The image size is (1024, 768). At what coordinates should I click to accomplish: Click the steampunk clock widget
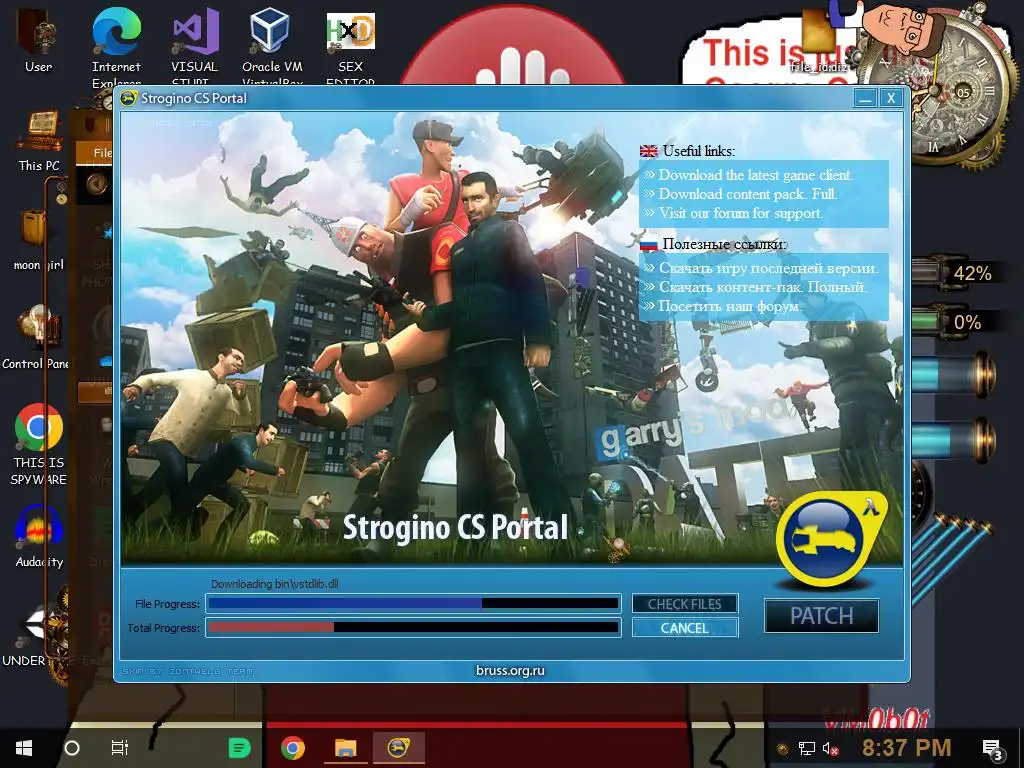(961, 91)
